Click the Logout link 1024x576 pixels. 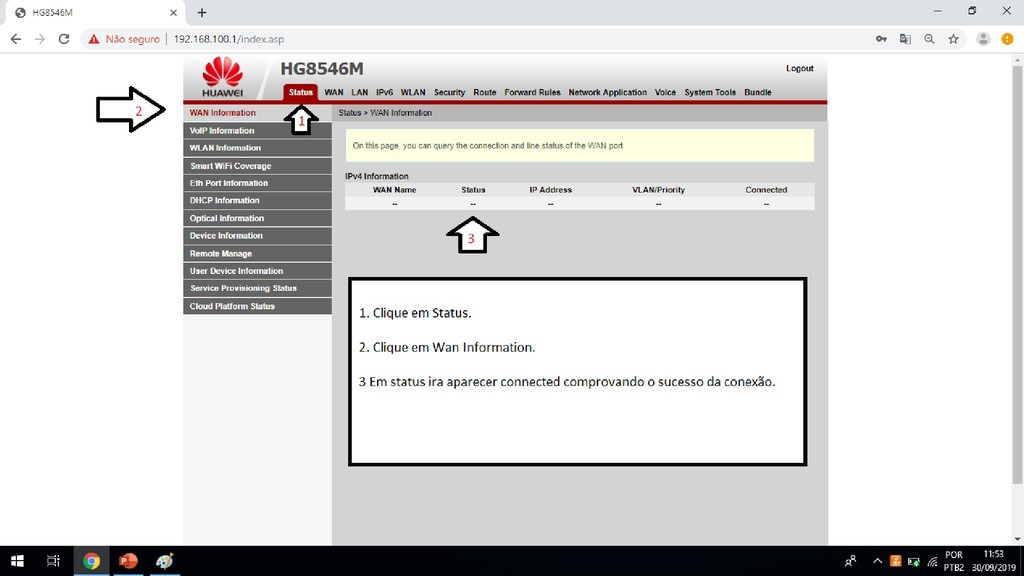(x=799, y=68)
